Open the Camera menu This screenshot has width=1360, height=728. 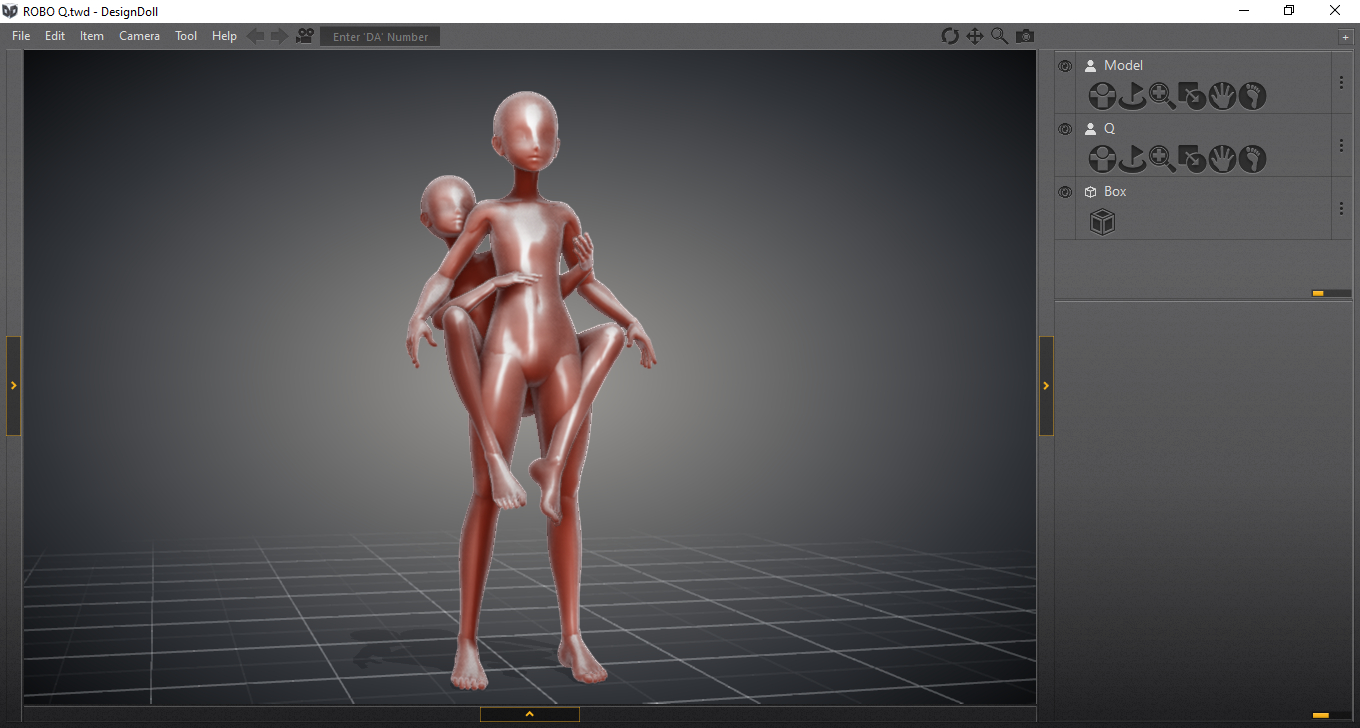coord(139,36)
